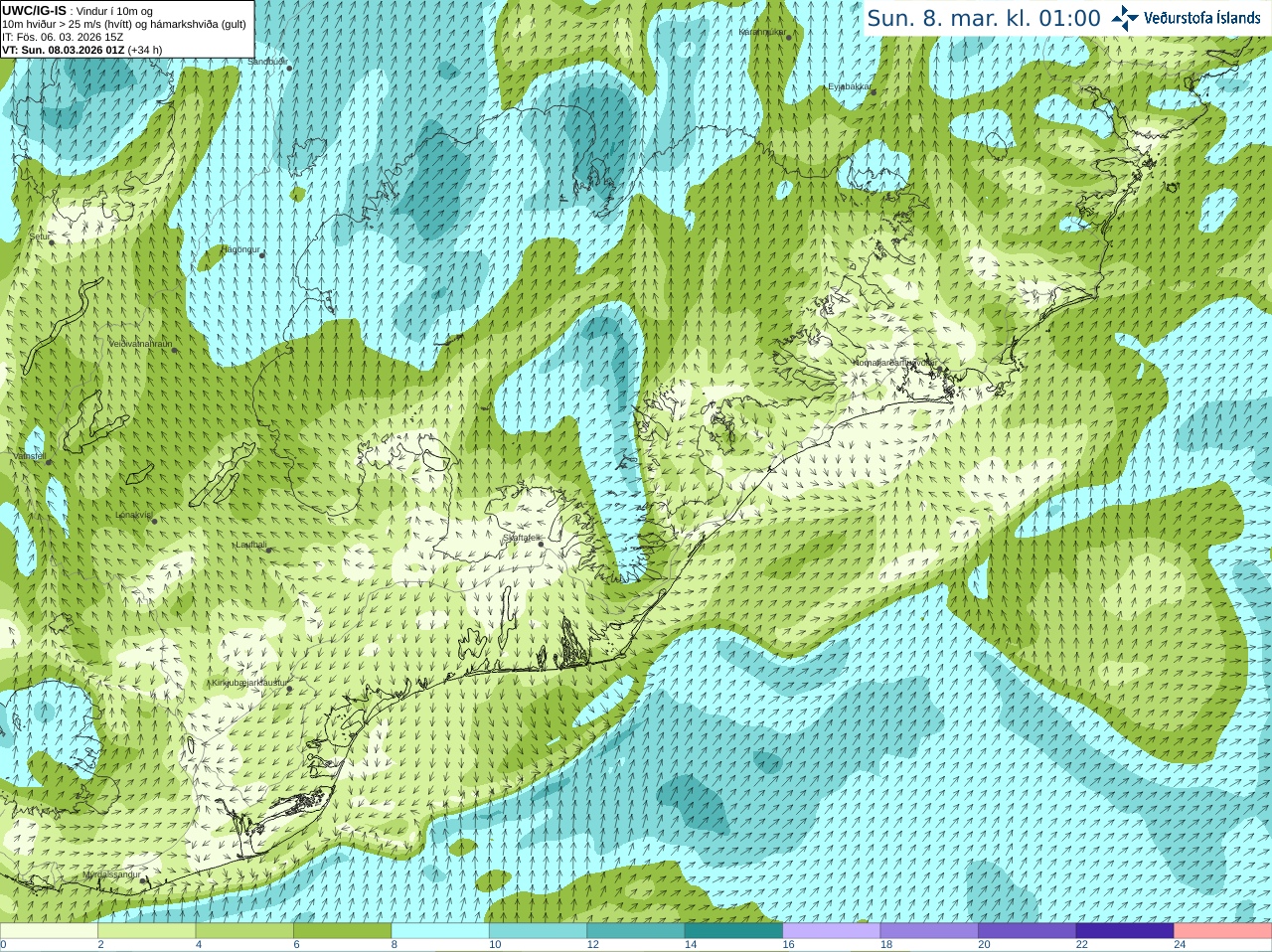
Task: Click the 12–14 m/s legend swatch
Action: click(x=636, y=931)
